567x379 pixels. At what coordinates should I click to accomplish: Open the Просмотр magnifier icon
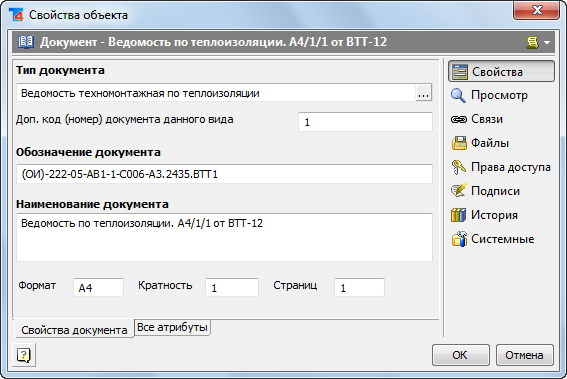pos(458,95)
